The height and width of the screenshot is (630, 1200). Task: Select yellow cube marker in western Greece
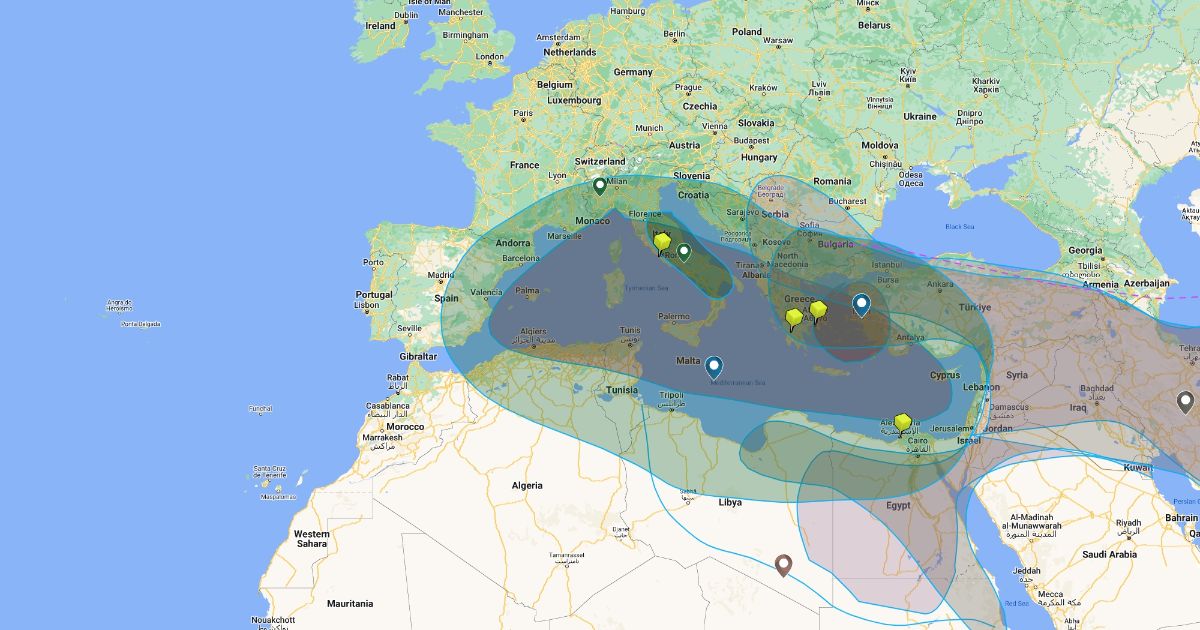coord(794,320)
